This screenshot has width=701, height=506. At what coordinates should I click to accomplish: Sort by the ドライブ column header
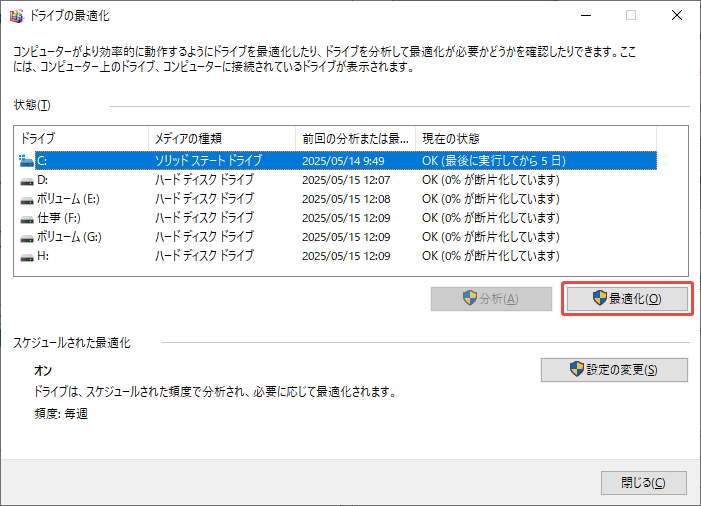(81, 139)
